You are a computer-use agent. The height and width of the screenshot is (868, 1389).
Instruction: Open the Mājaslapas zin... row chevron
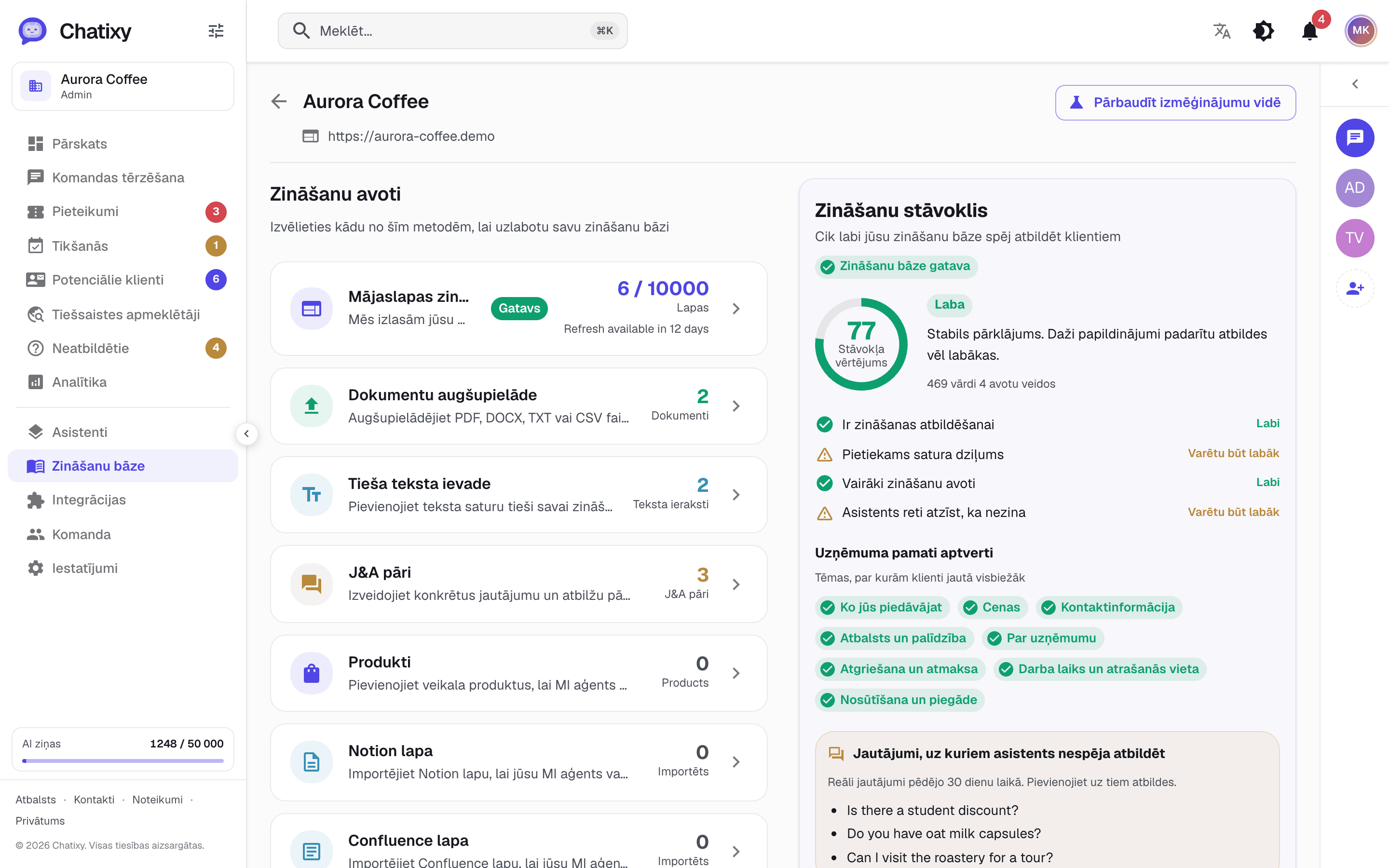pos(736,309)
